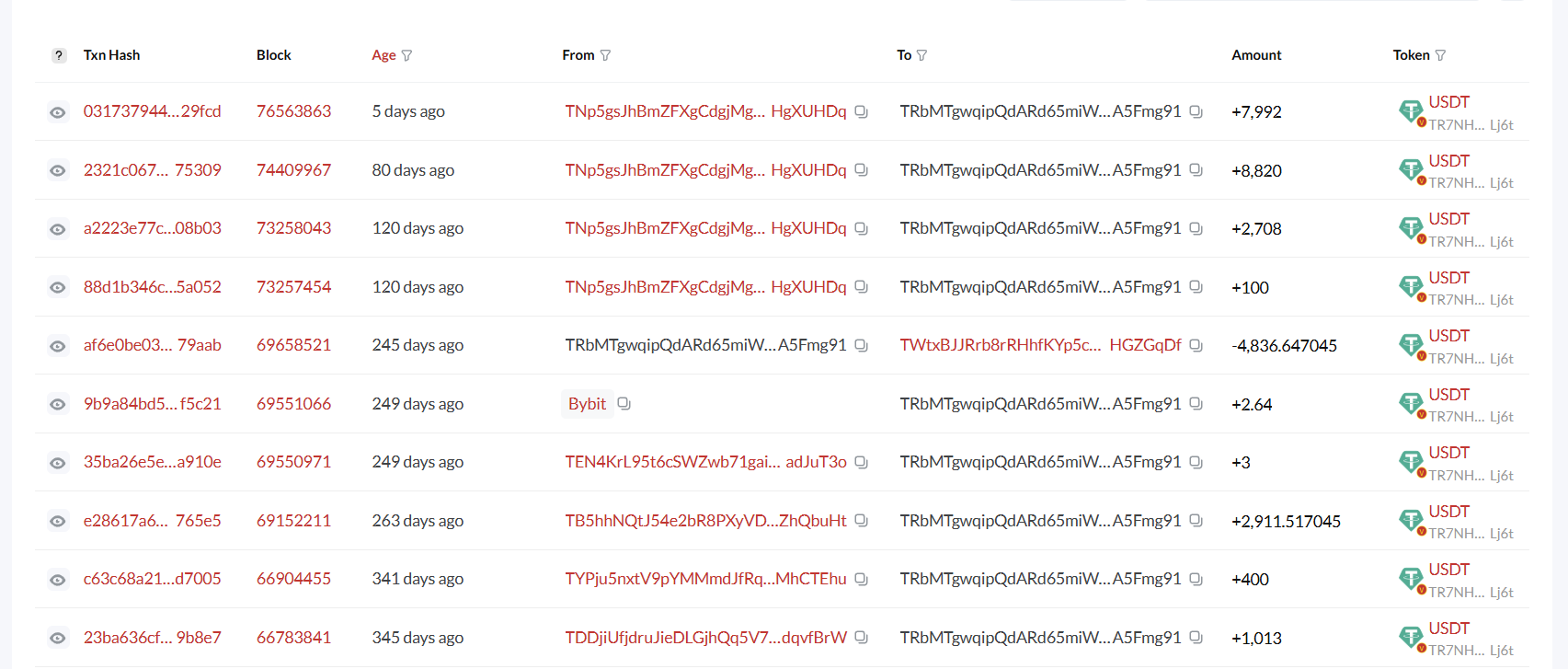
Task: Open the To column filter
Action: [921, 55]
